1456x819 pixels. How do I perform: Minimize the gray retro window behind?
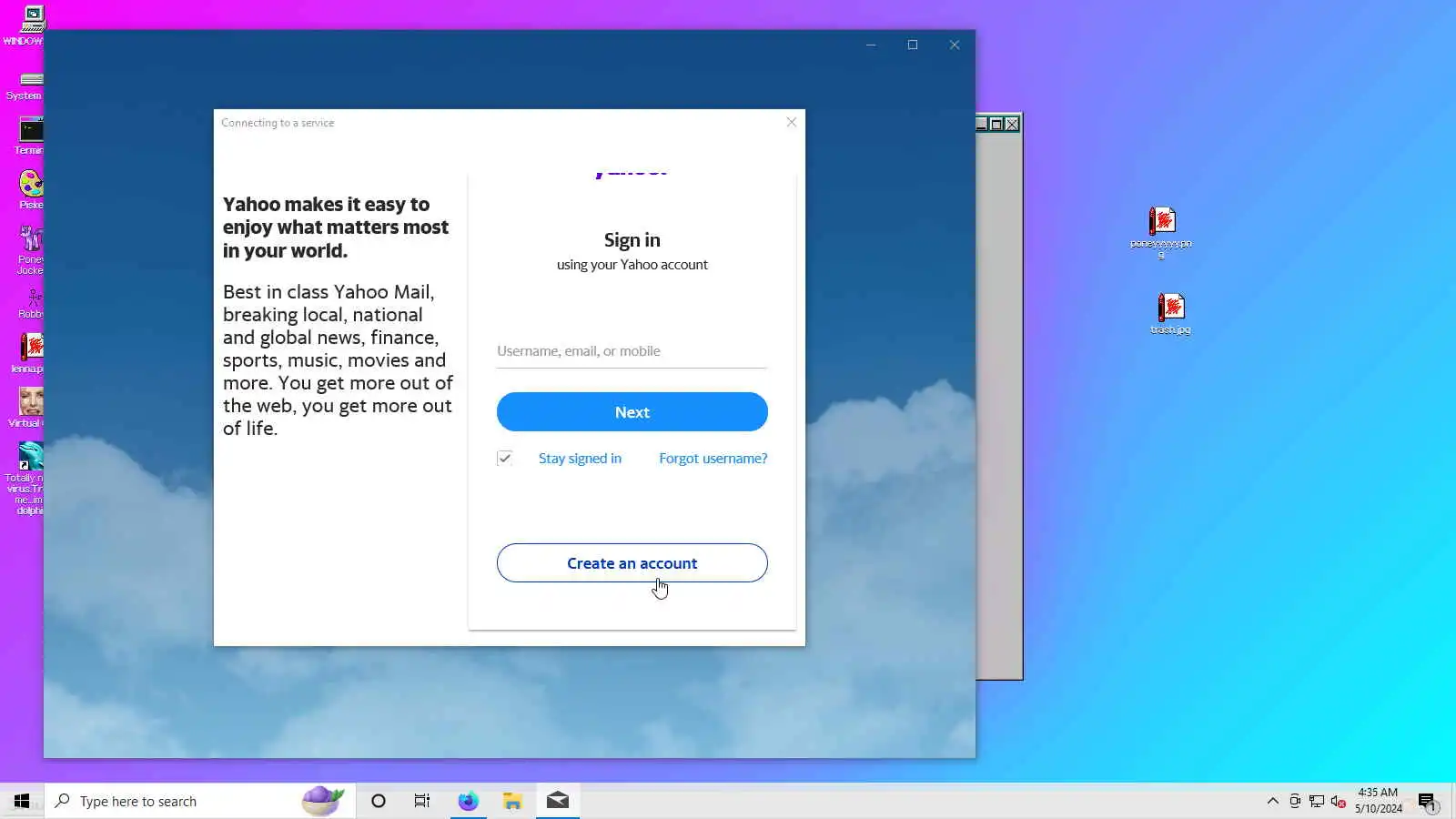click(982, 124)
